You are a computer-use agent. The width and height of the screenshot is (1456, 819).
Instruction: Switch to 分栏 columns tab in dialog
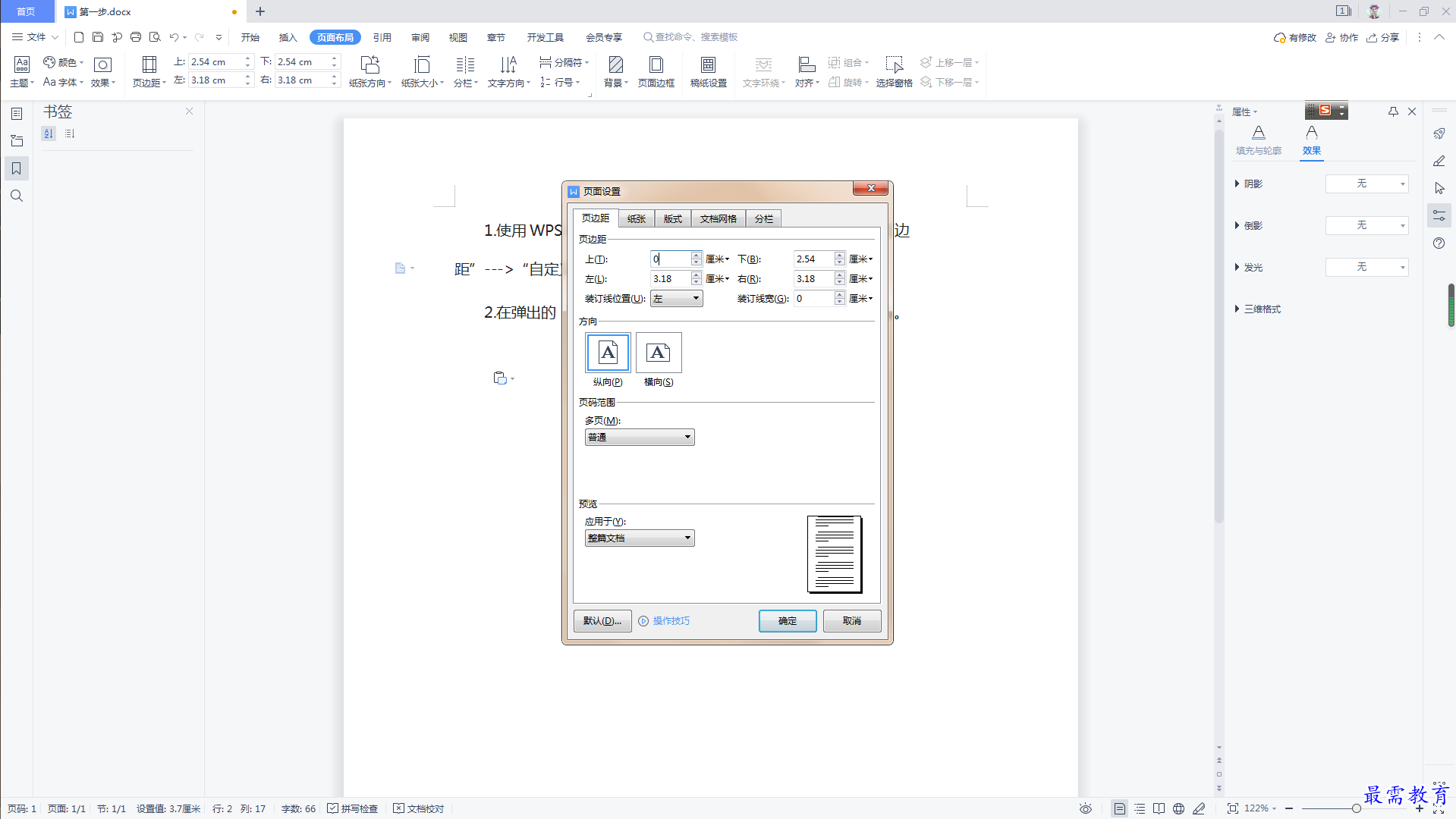click(764, 218)
